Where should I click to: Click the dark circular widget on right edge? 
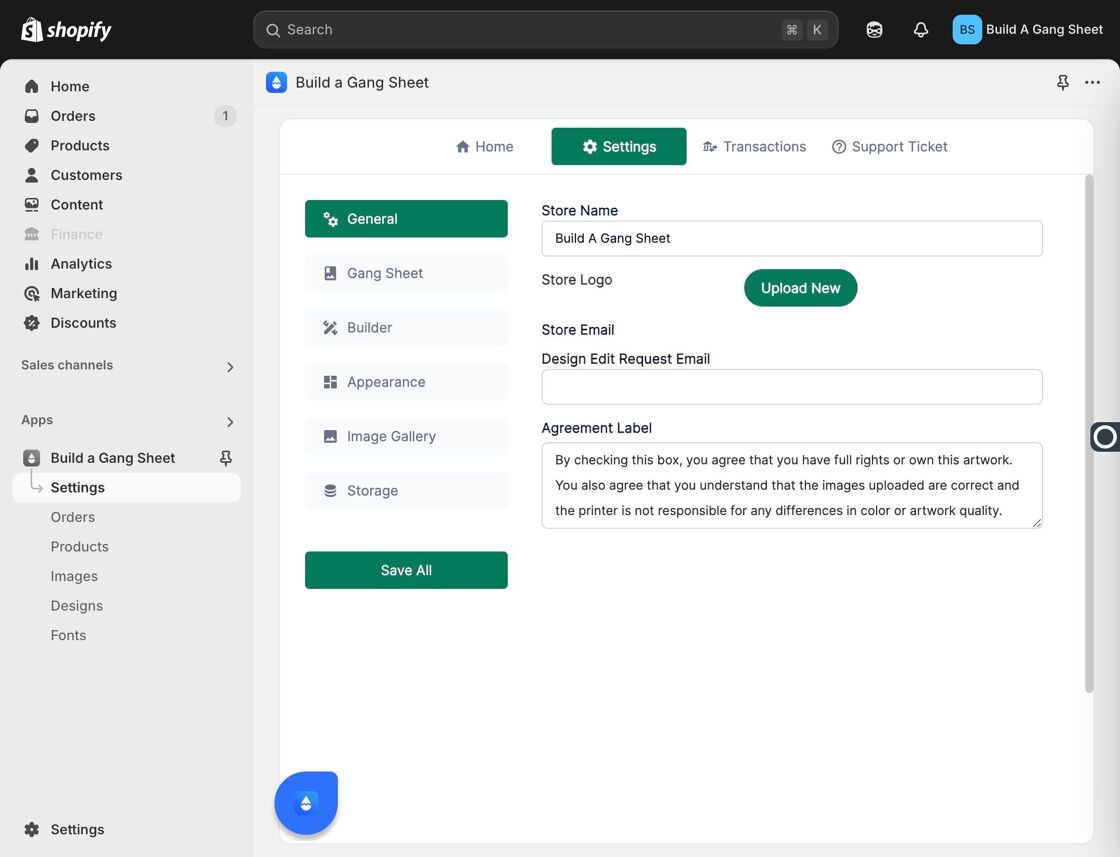click(x=1105, y=436)
